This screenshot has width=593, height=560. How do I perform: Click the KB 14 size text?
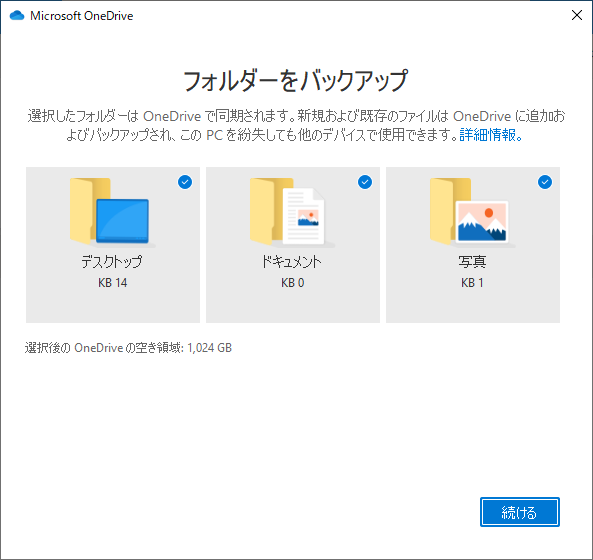[x=113, y=283]
